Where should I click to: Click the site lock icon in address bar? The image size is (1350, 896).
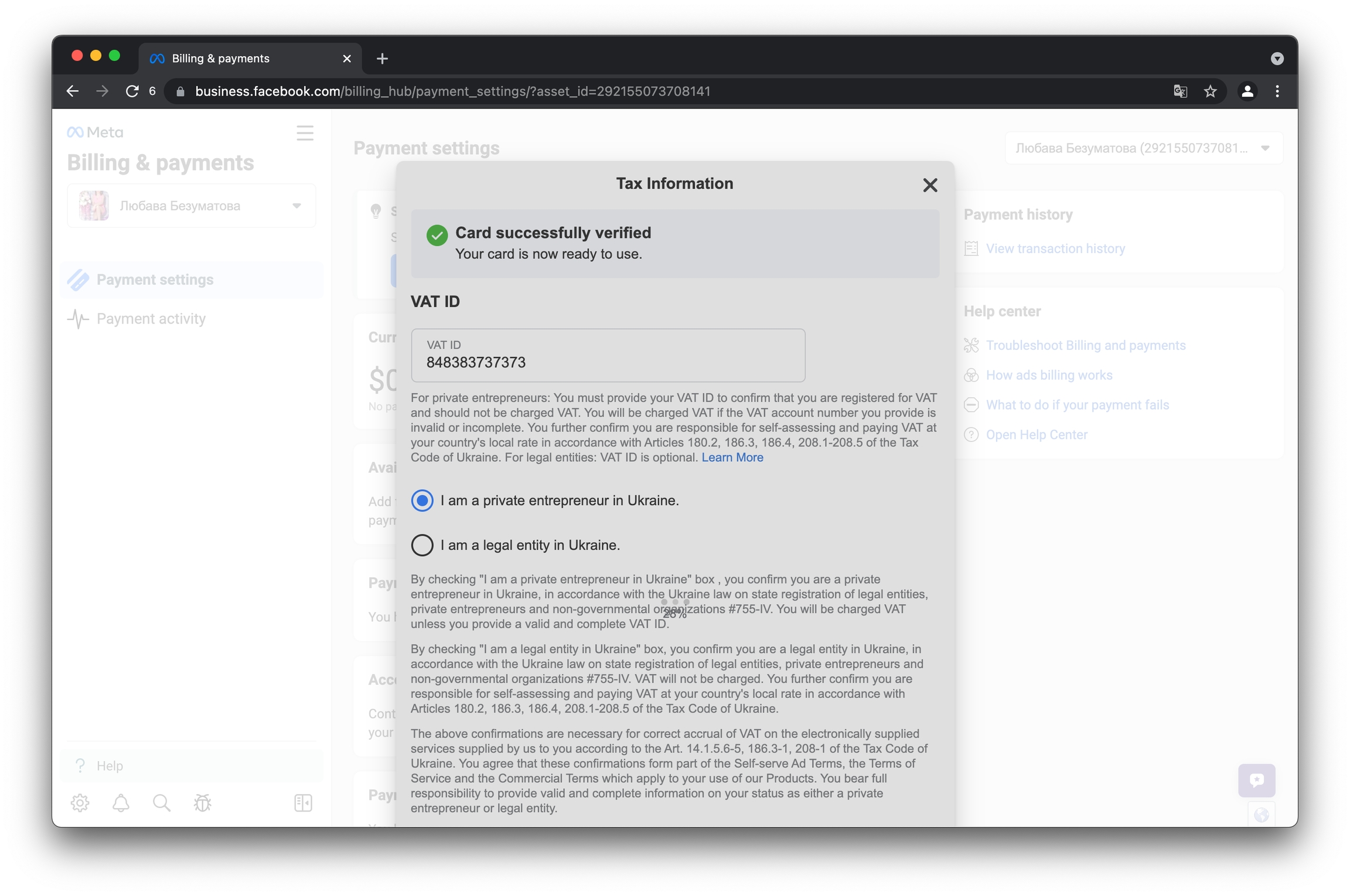[180, 91]
